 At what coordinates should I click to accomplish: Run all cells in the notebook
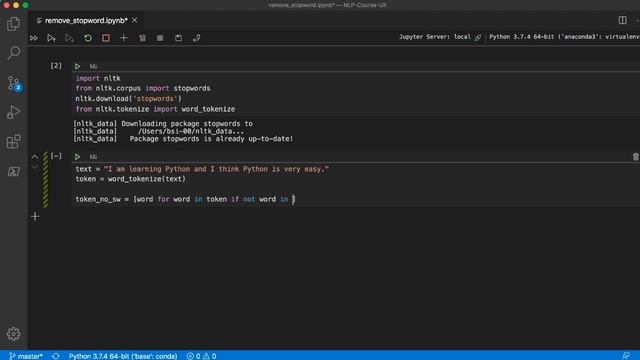[x=34, y=38]
